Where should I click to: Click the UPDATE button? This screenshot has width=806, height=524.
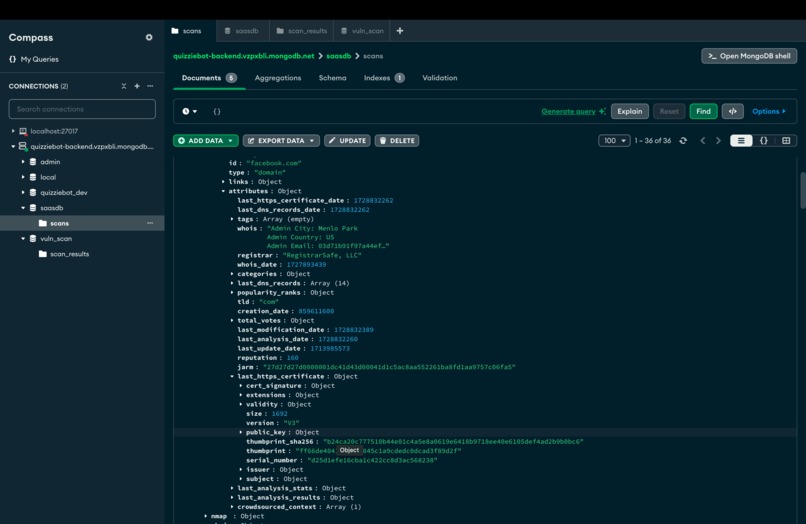coord(347,140)
